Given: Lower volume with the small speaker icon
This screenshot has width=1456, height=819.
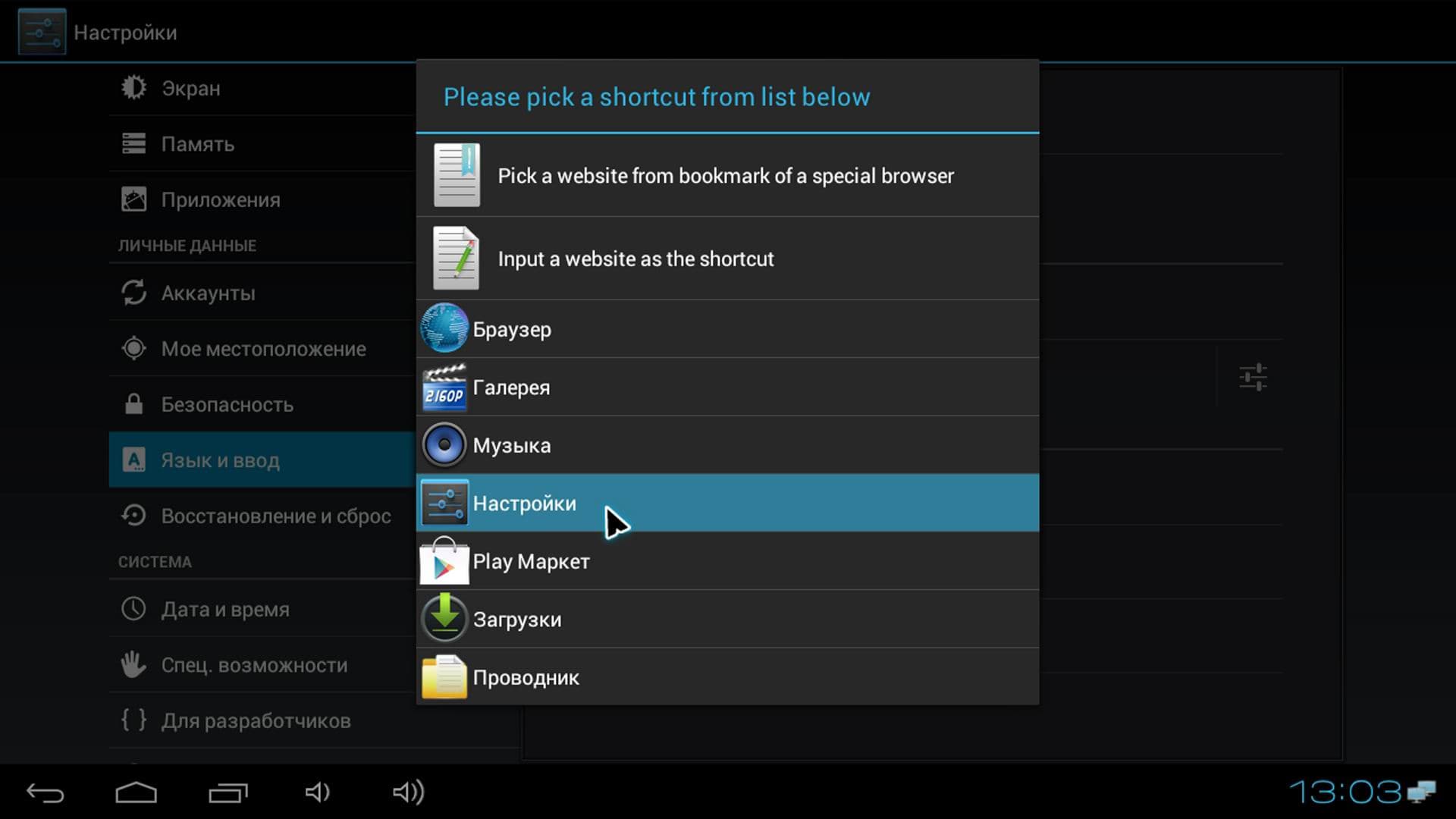Looking at the screenshot, I should tap(317, 792).
